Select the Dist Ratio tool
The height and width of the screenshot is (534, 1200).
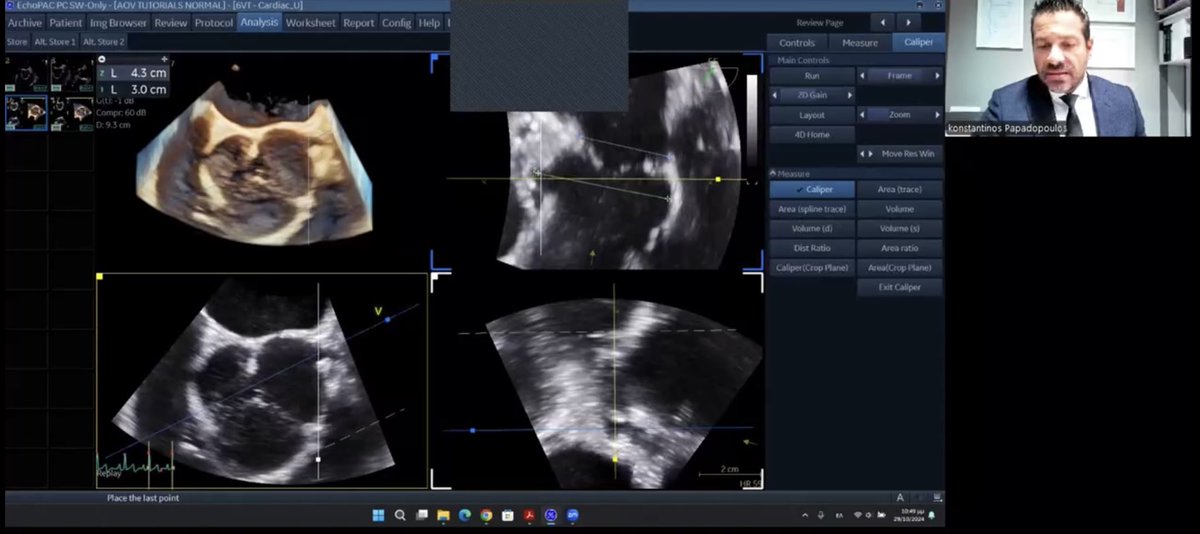click(813, 248)
